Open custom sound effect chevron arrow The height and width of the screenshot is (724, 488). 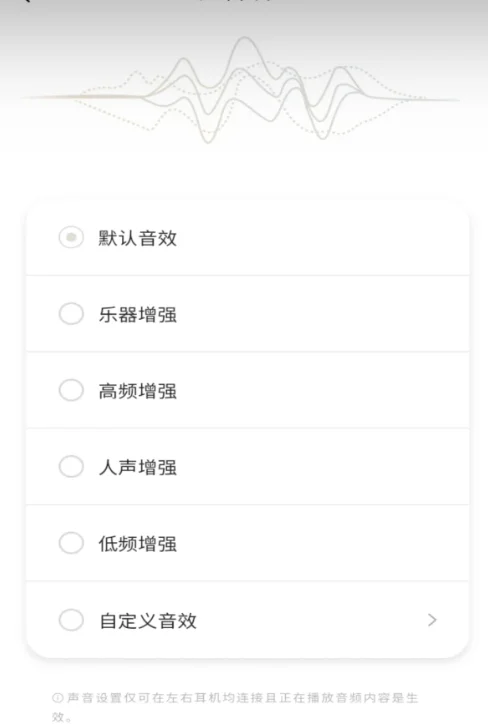[432, 620]
